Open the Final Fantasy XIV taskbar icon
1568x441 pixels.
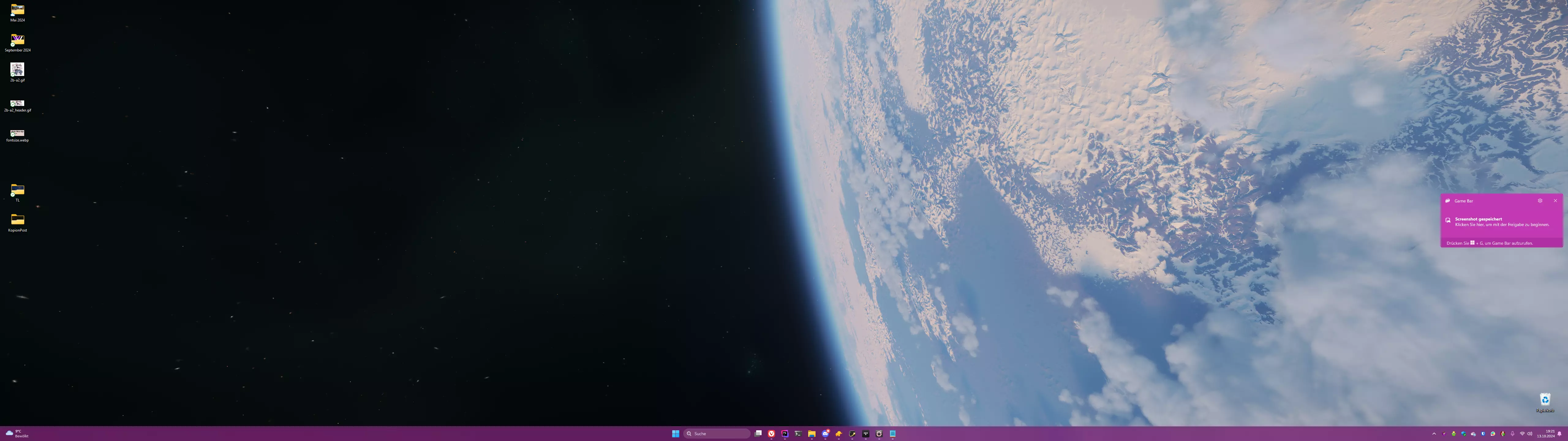pos(879,434)
